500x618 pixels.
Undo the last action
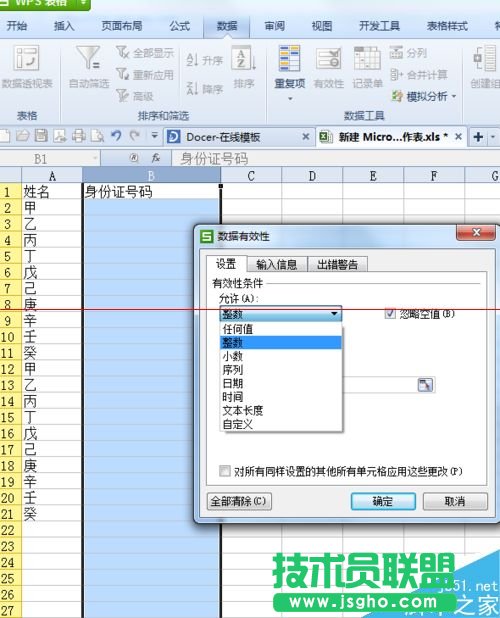[116, 136]
